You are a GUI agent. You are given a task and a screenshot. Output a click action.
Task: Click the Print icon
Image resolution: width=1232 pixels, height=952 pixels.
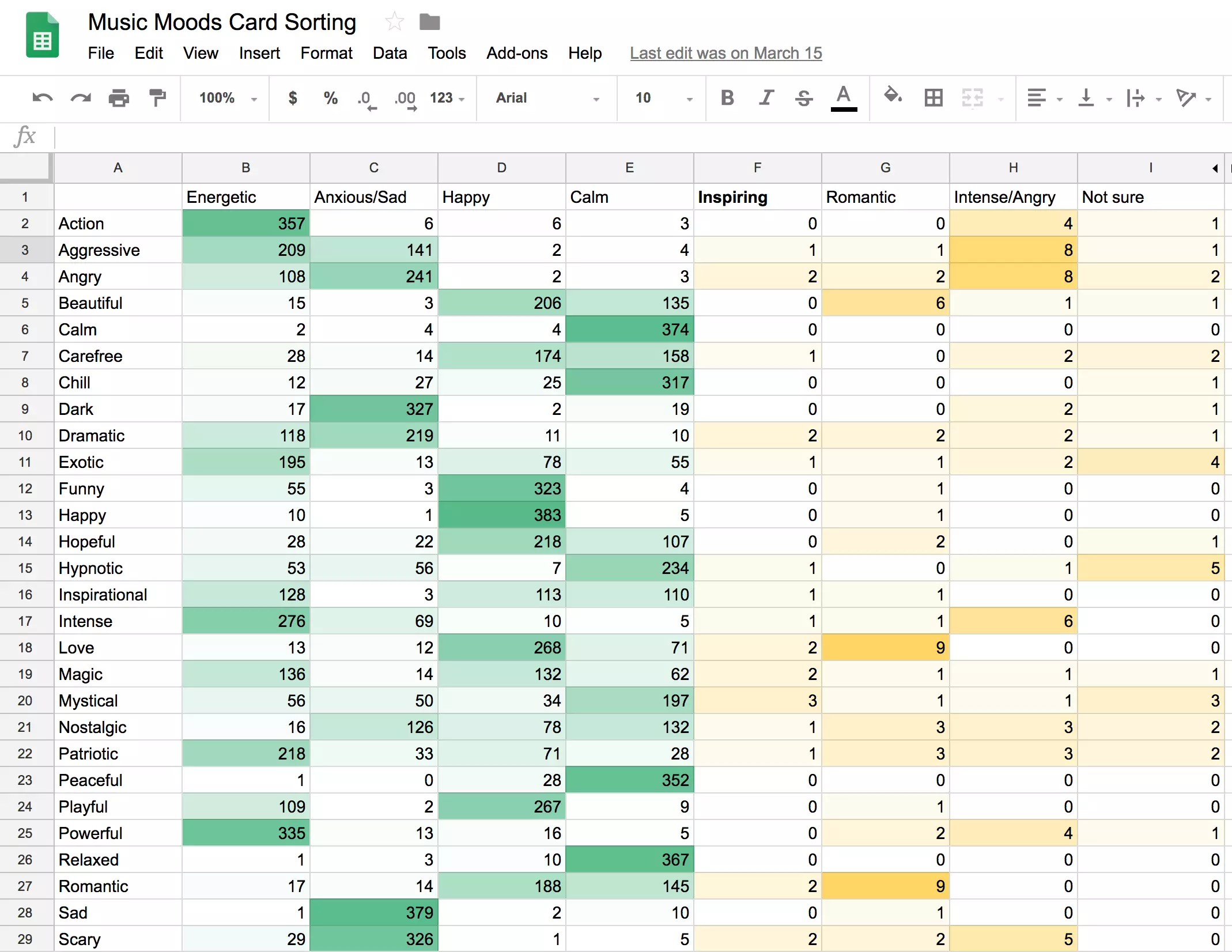point(119,98)
